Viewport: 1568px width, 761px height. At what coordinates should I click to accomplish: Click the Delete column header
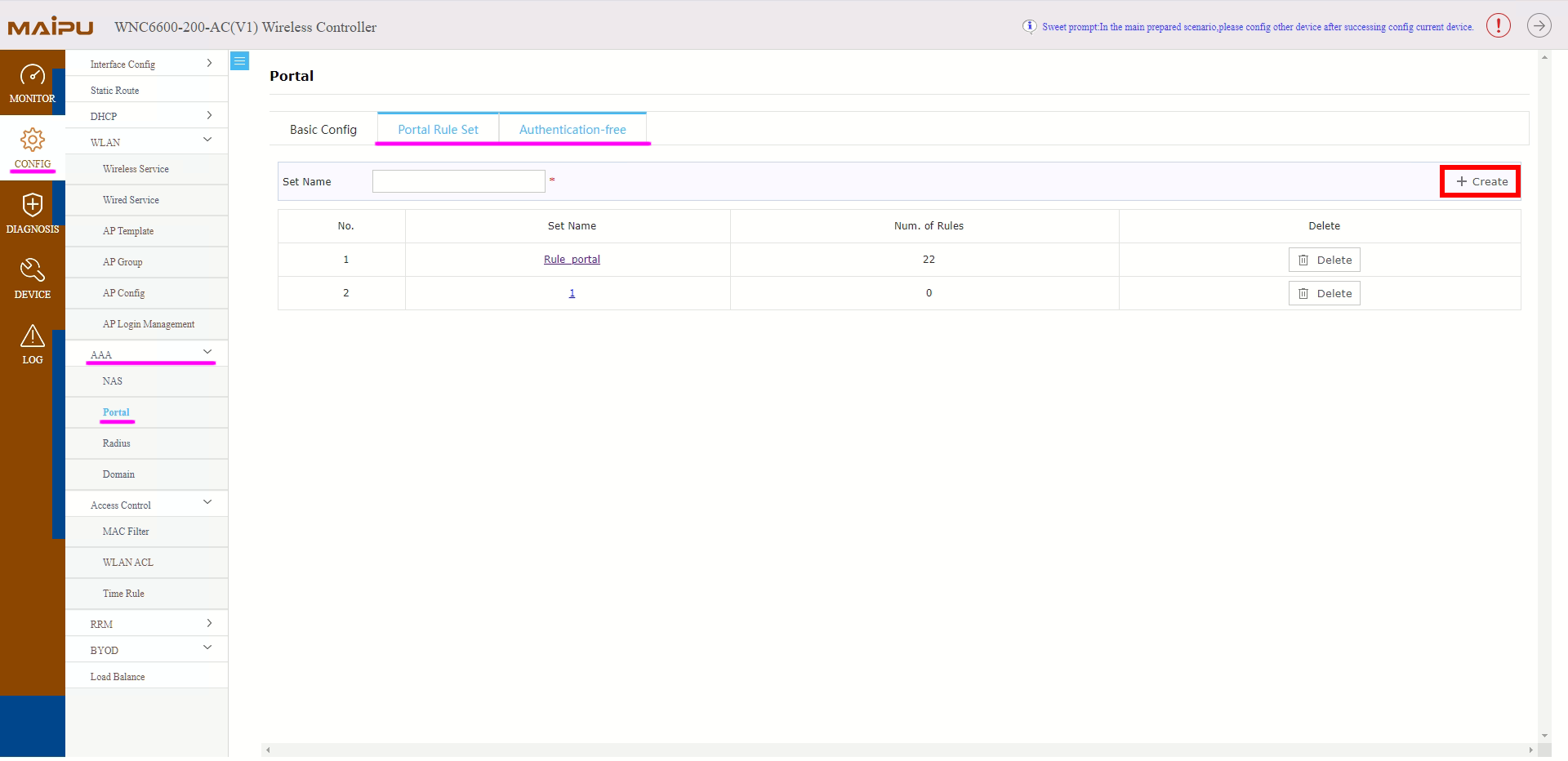click(x=1324, y=226)
